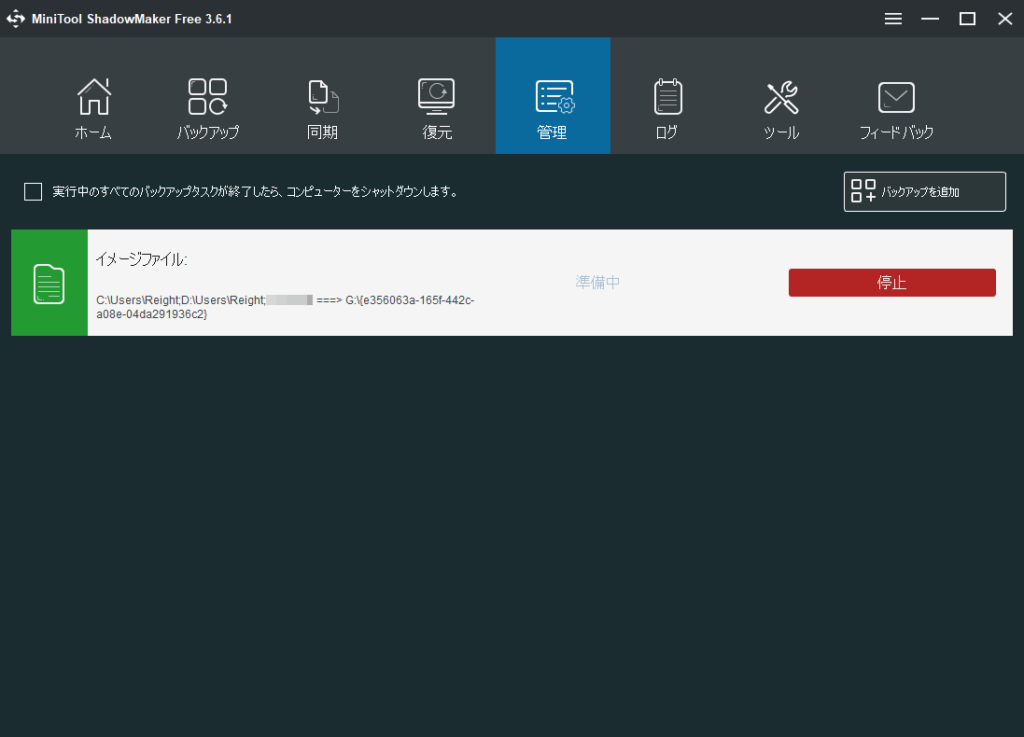Click the MiniTool ShadowMaker logo in title bar
Screen dimensions: 1024x737
pyautogui.click(x=15, y=19)
